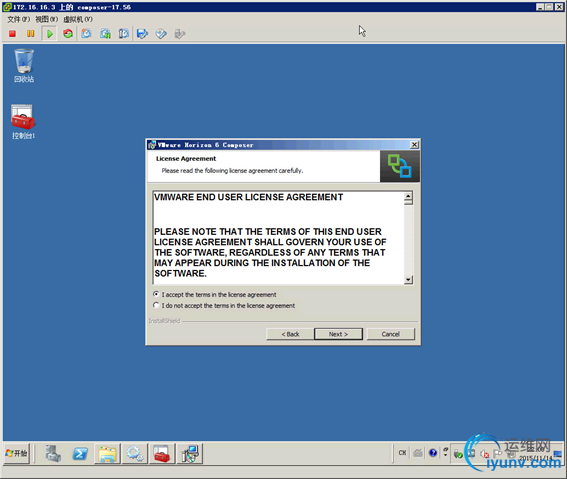Click the muted speaker tray icon
The width and height of the screenshot is (567, 479).
(x=485, y=454)
